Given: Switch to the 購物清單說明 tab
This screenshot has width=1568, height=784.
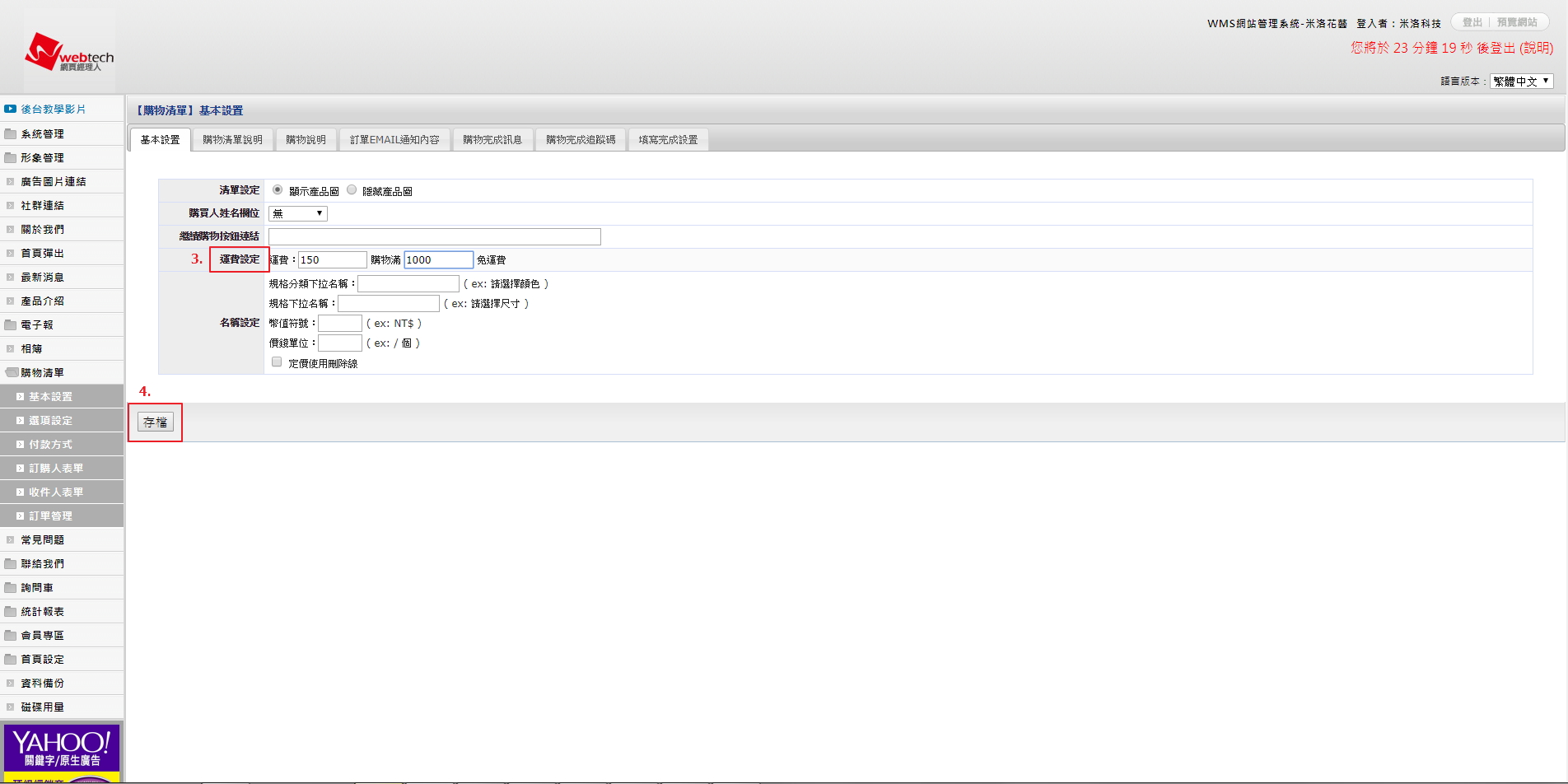Looking at the screenshot, I should [x=232, y=140].
